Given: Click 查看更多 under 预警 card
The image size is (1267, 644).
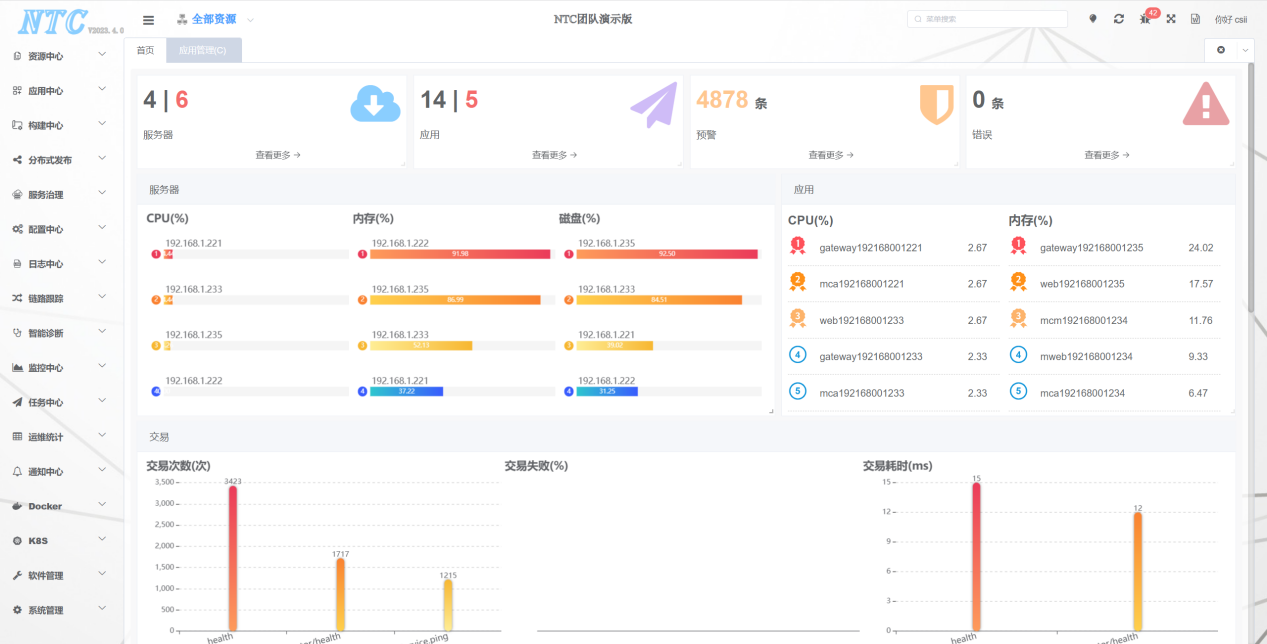Looking at the screenshot, I should tap(831, 155).
